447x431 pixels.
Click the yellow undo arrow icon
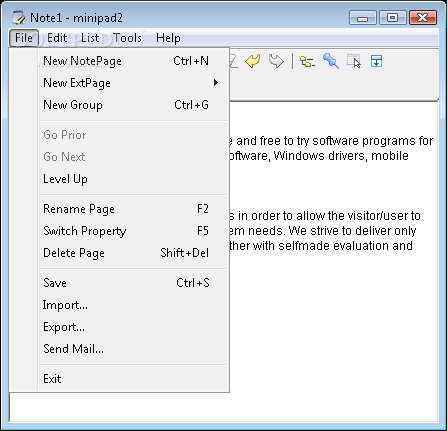tap(253, 61)
